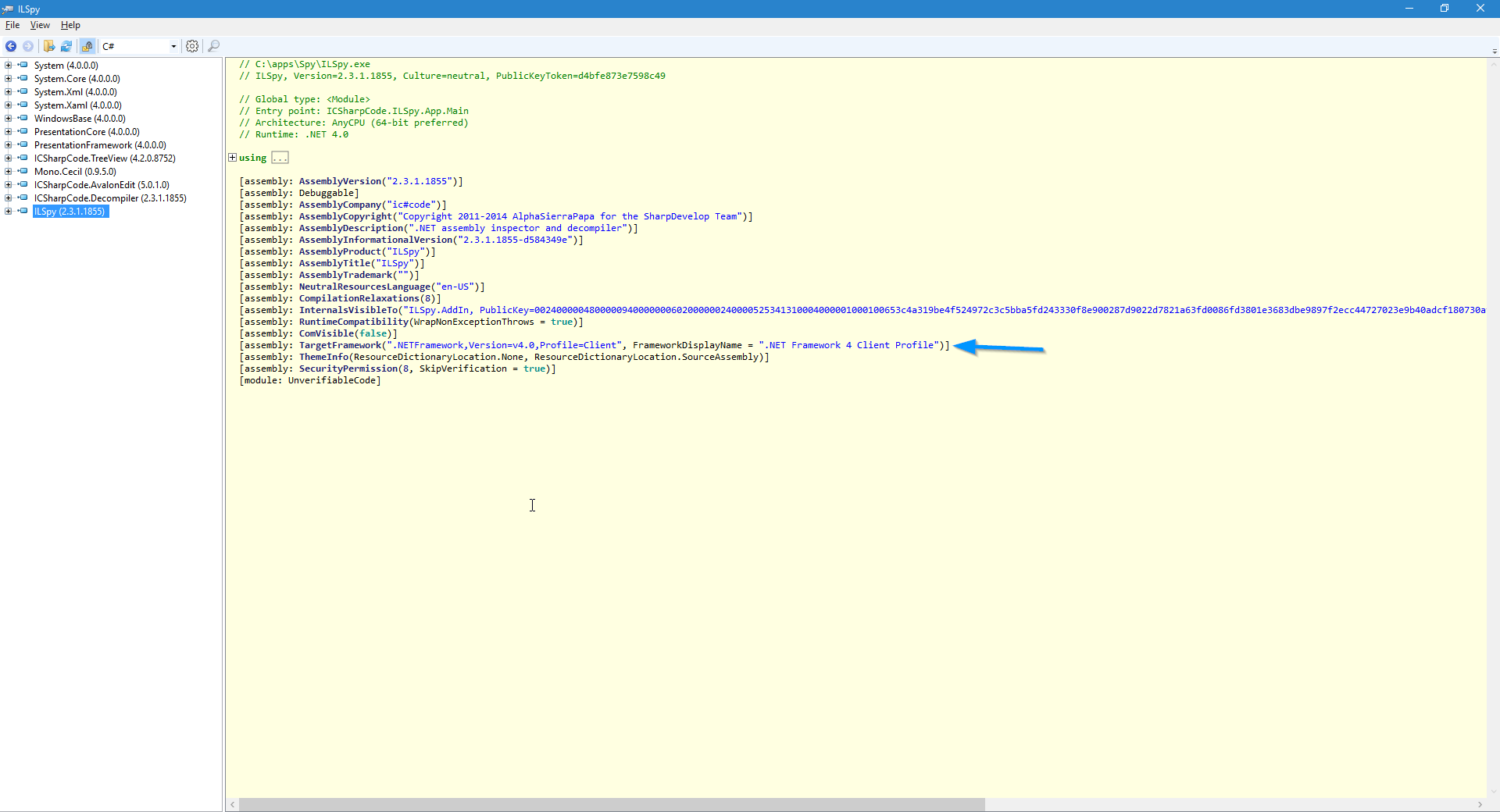Click the back navigation arrow

(11, 46)
